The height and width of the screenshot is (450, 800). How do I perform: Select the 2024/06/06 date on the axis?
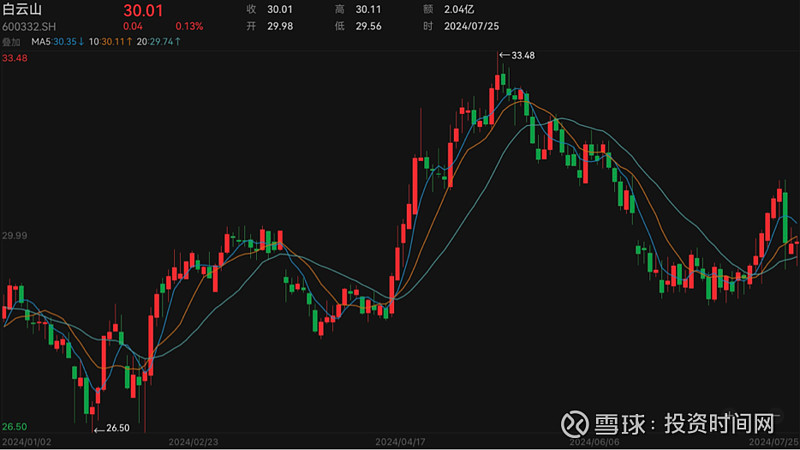593,441
